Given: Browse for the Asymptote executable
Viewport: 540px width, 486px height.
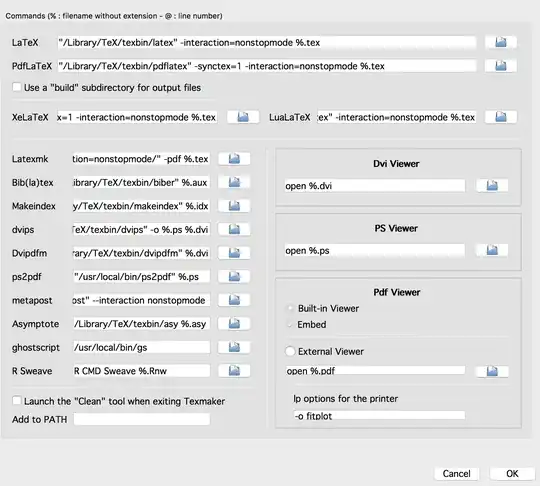Looking at the screenshot, I should [x=234, y=324].
